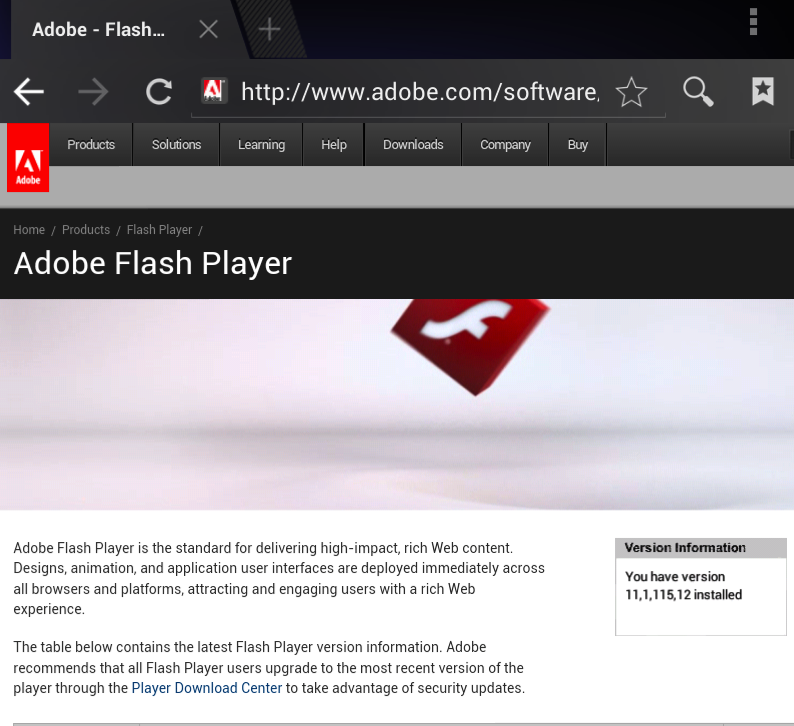Open the Solutions menu

pyautogui.click(x=176, y=145)
